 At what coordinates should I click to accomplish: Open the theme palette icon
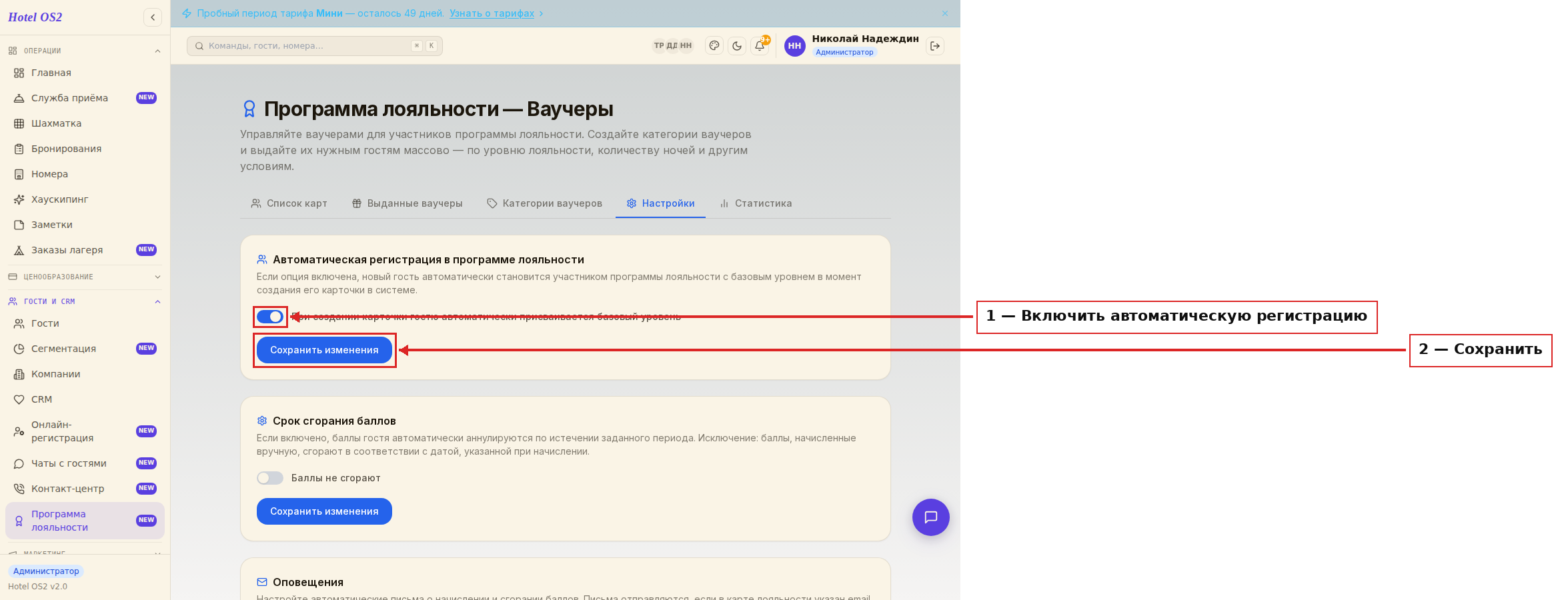coord(714,46)
